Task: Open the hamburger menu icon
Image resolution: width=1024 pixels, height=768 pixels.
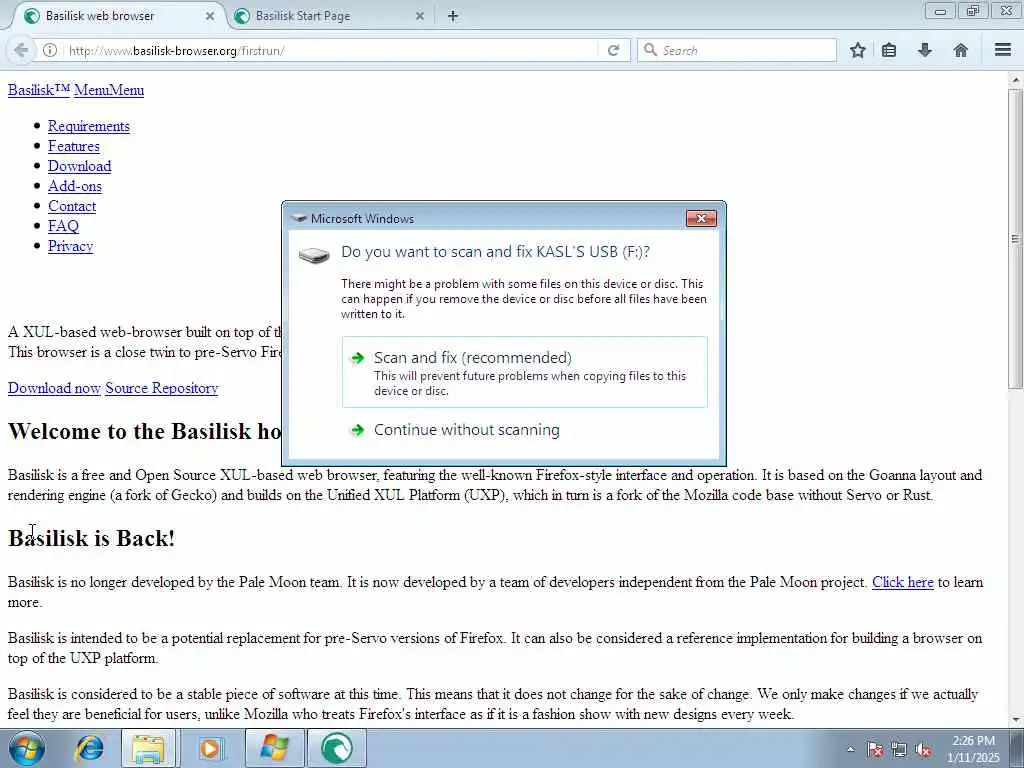Action: [1003, 50]
